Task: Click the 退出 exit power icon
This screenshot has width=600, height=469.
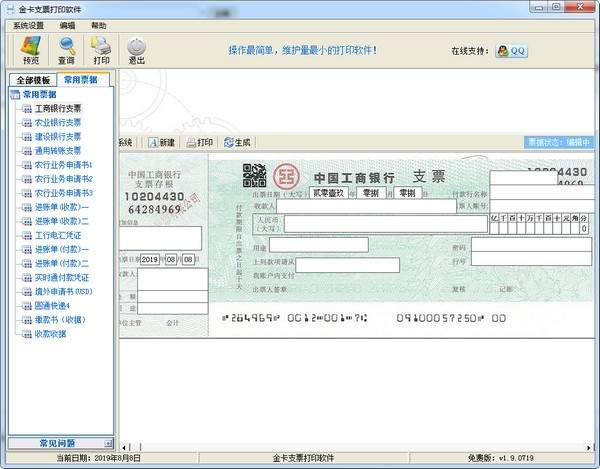Action: pos(137,49)
